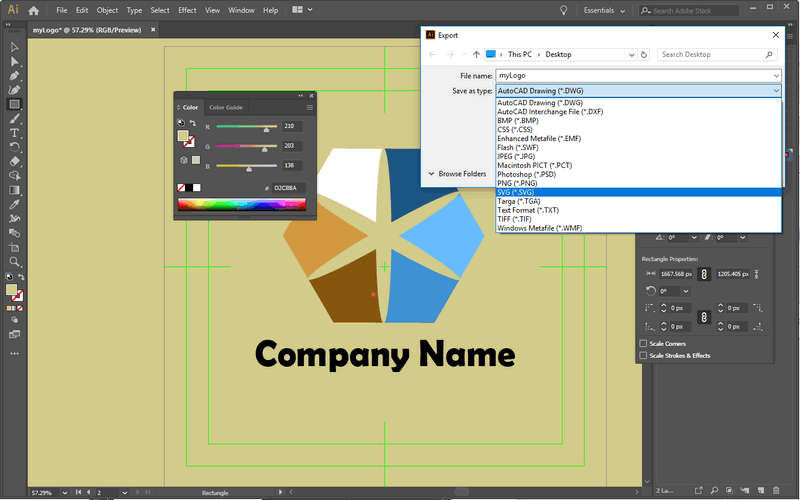This screenshot has height=500, width=800.
Task: Select the Paintbrush tool
Action: coord(14,118)
